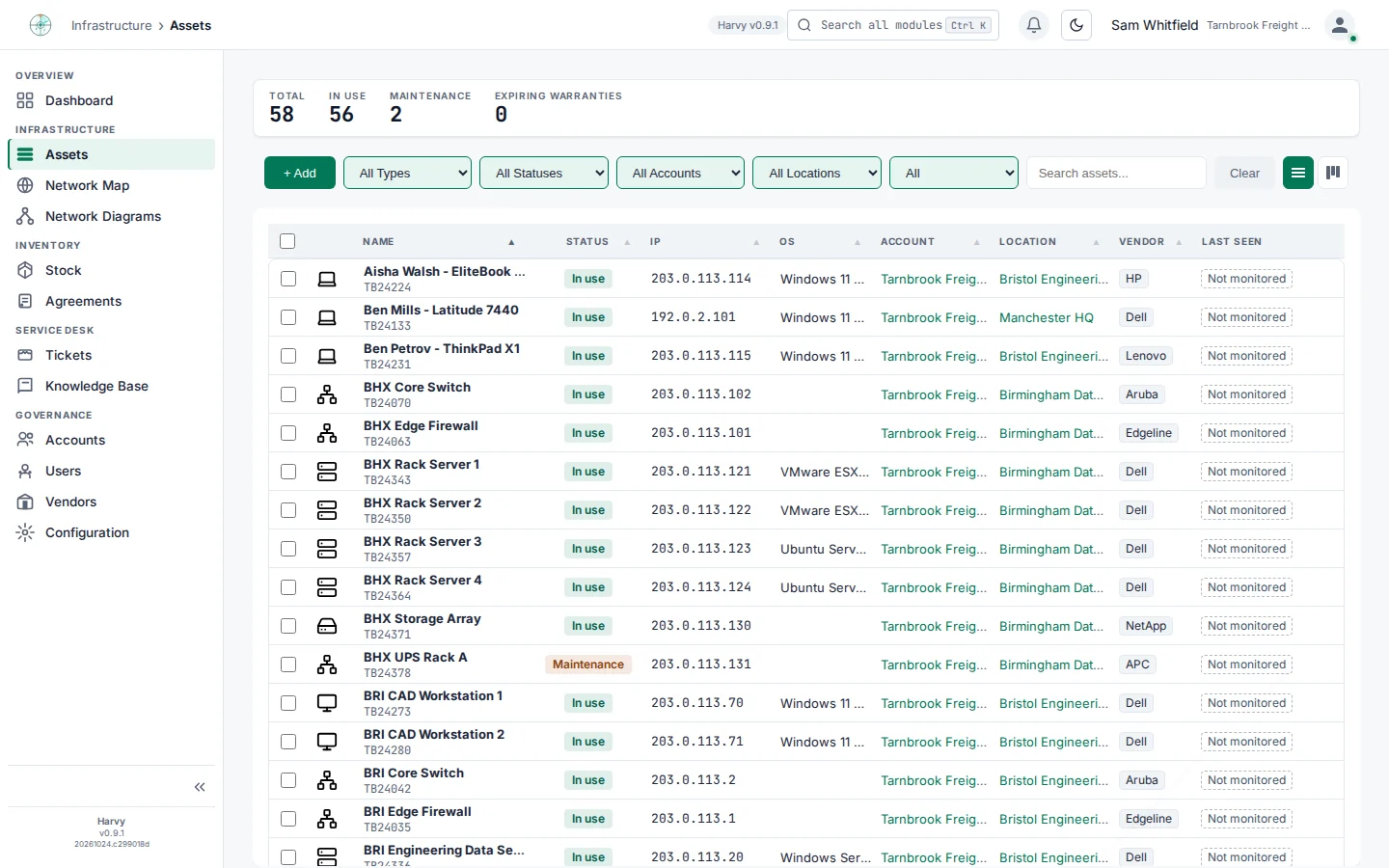Check the BRI Edge Firewall row checkbox
This screenshot has width=1389, height=868.
pos(288,819)
